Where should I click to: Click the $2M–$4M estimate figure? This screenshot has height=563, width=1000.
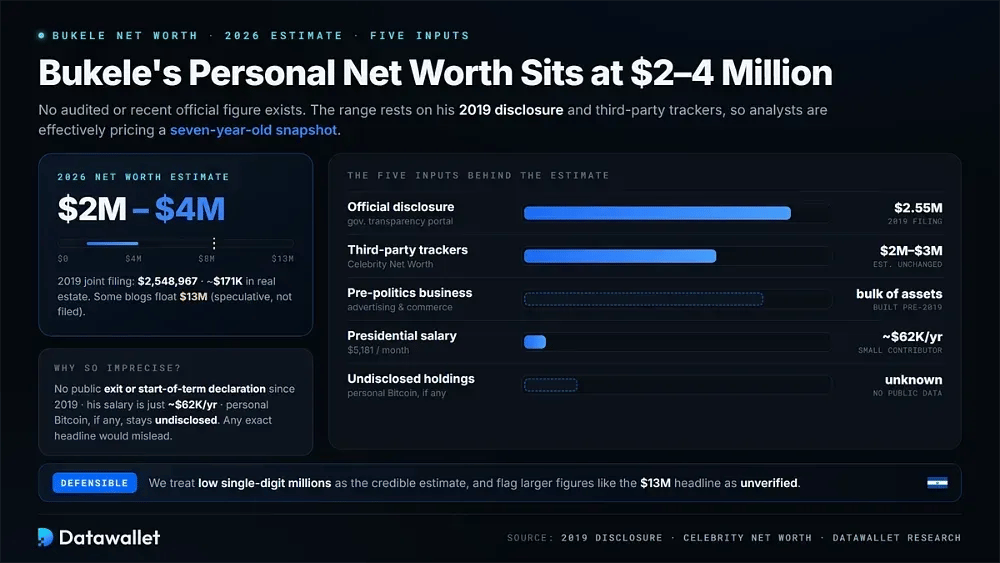tap(141, 208)
